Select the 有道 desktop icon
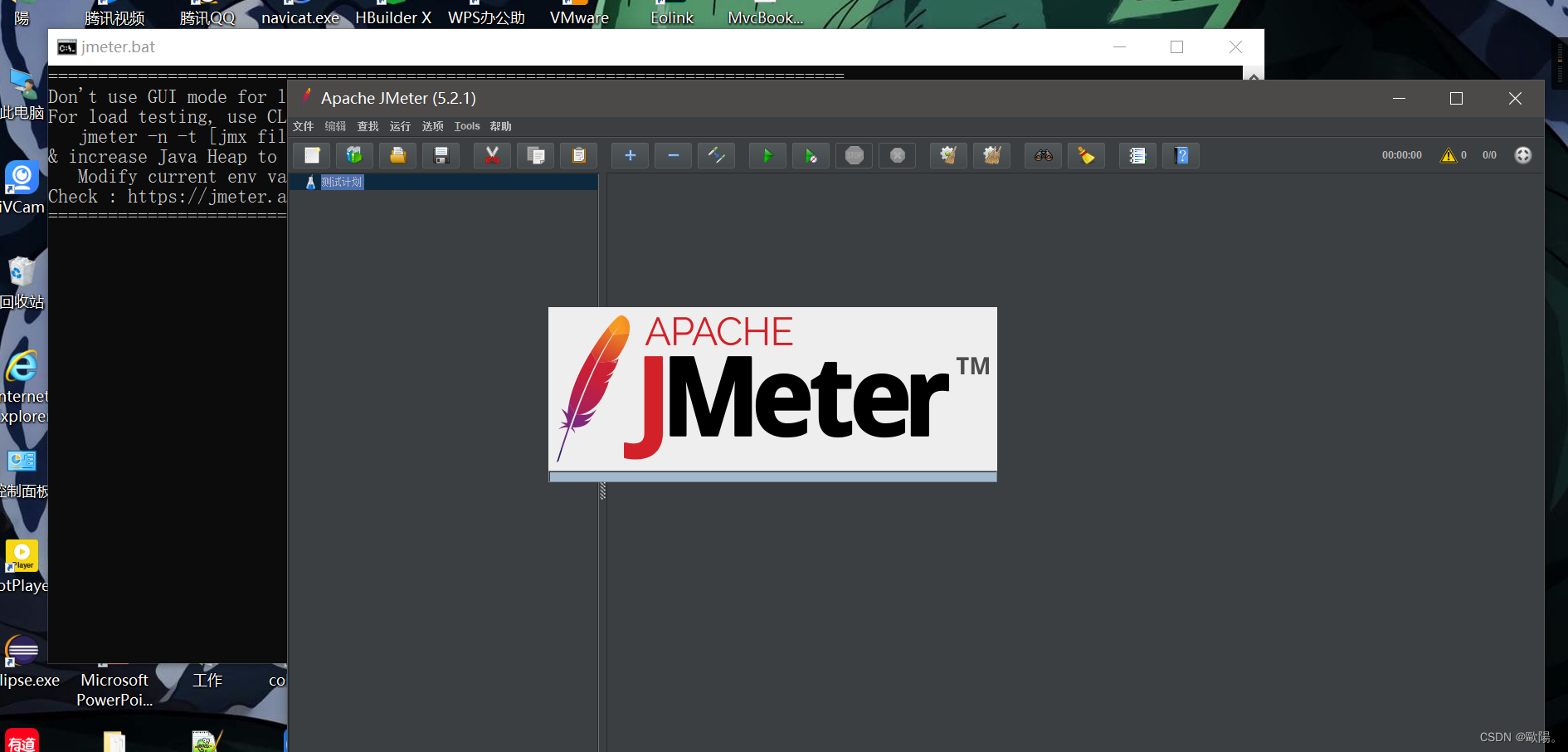This screenshot has width=1568, height=752. point(22,740)
